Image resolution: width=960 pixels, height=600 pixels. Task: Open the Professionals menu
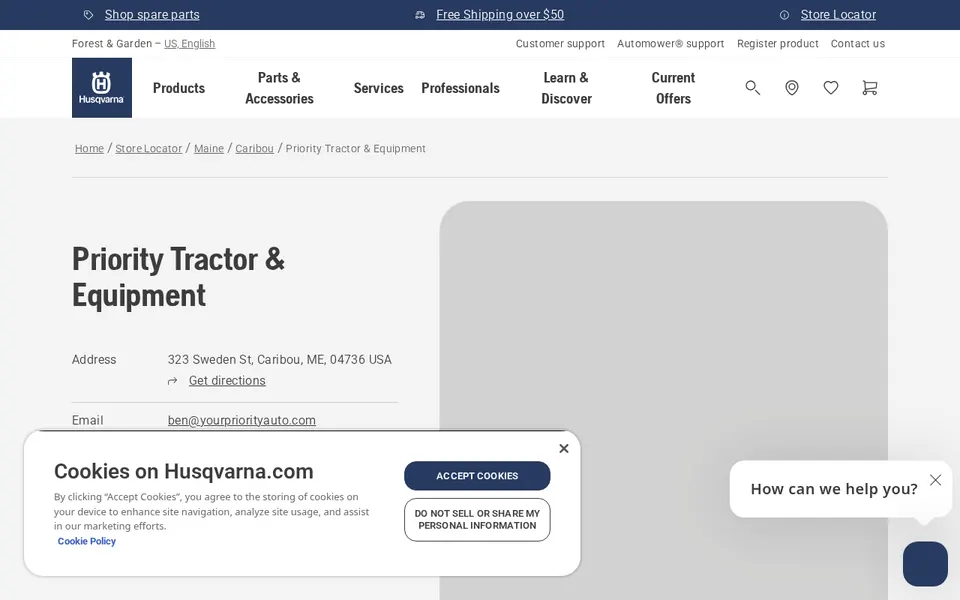click(x=460, y=88)
